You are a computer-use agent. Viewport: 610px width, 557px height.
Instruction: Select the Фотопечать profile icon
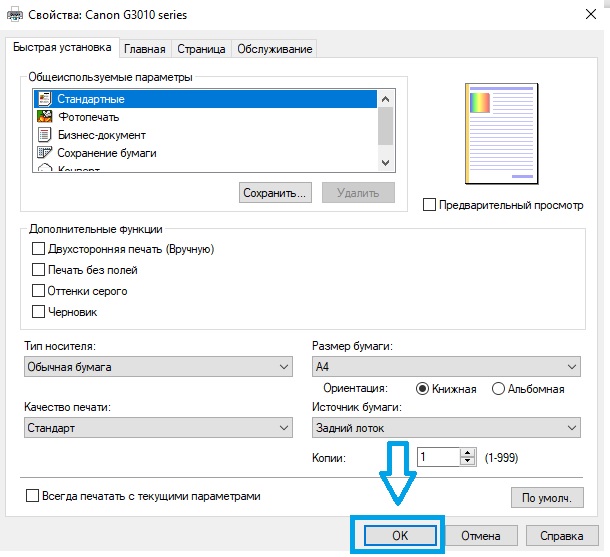(44, 117)
